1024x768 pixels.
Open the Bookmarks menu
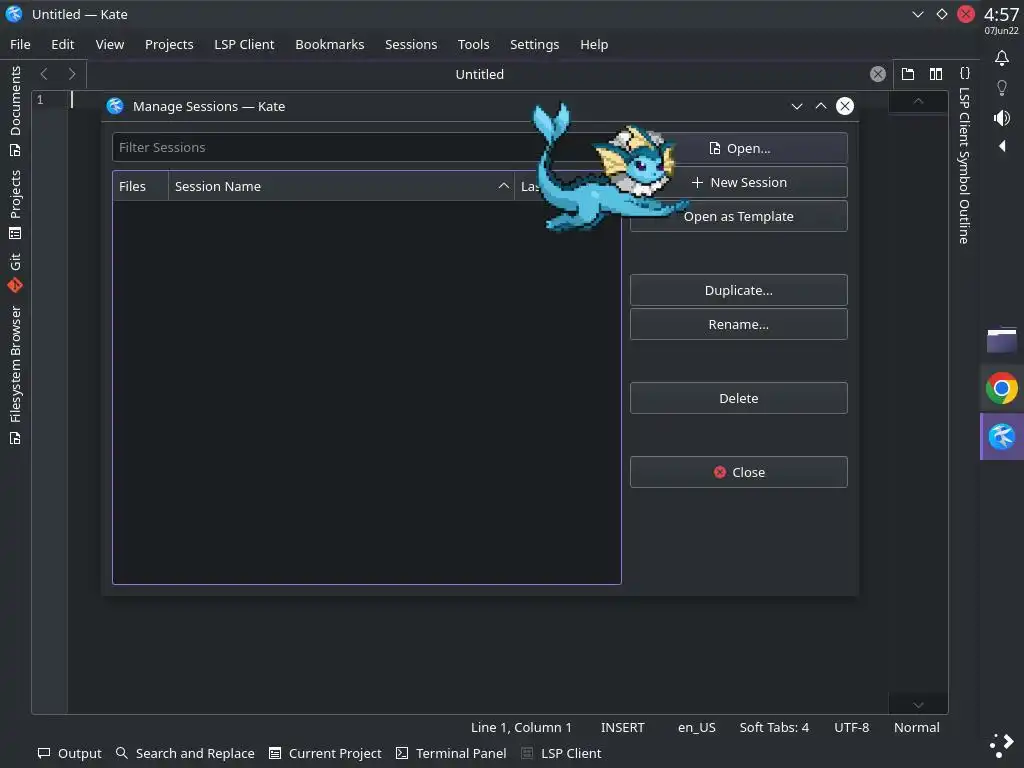point(330,44)
